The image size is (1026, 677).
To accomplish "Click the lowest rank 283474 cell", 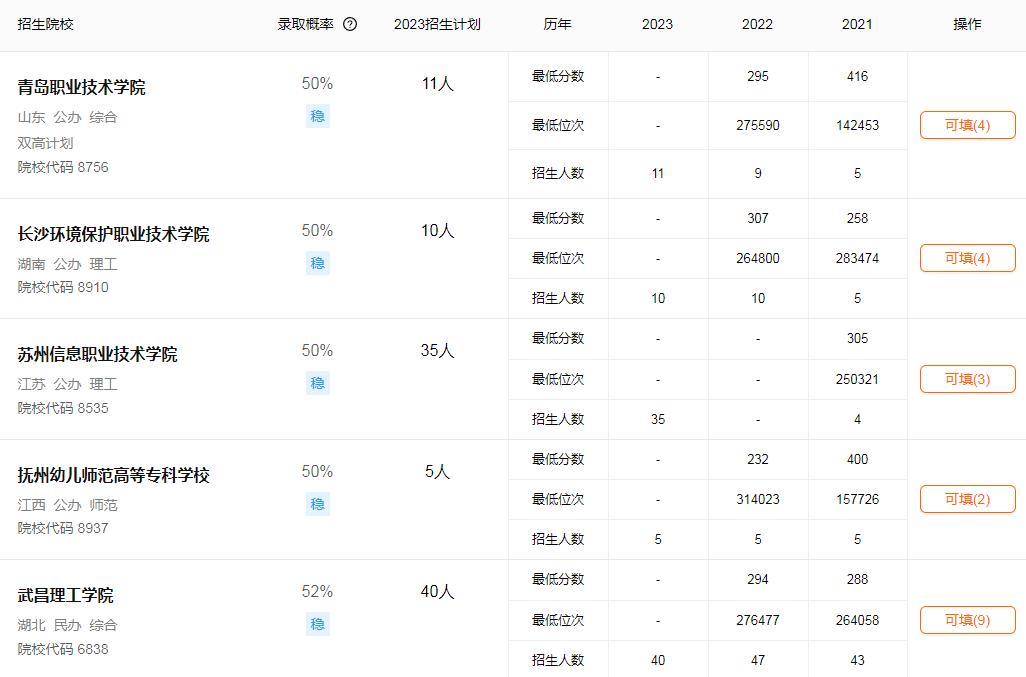I will [x=857, y=258].
